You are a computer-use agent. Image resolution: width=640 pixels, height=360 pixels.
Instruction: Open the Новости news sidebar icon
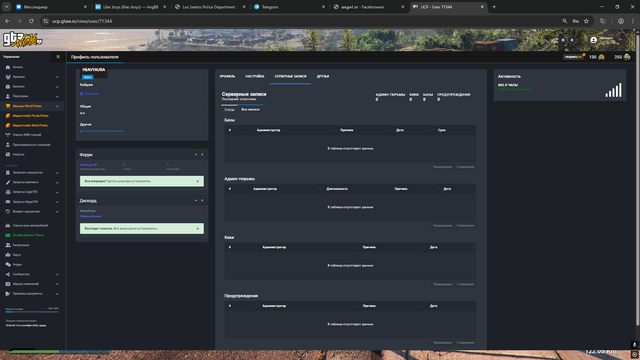pyautogui.click(x=8, y=154)
